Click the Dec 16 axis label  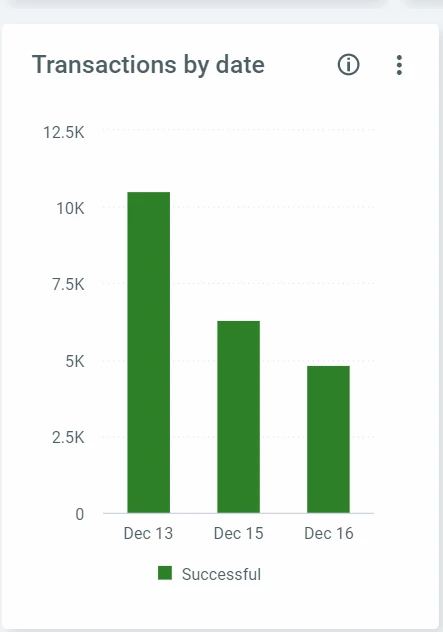(329, 533)
